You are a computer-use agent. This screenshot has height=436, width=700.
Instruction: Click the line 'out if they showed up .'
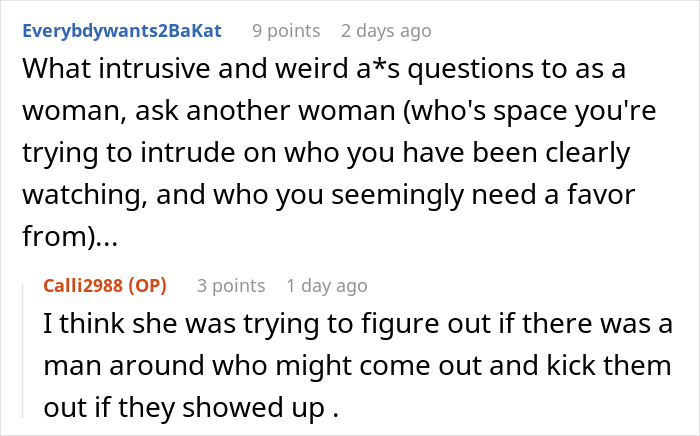[x=191, y=407]
